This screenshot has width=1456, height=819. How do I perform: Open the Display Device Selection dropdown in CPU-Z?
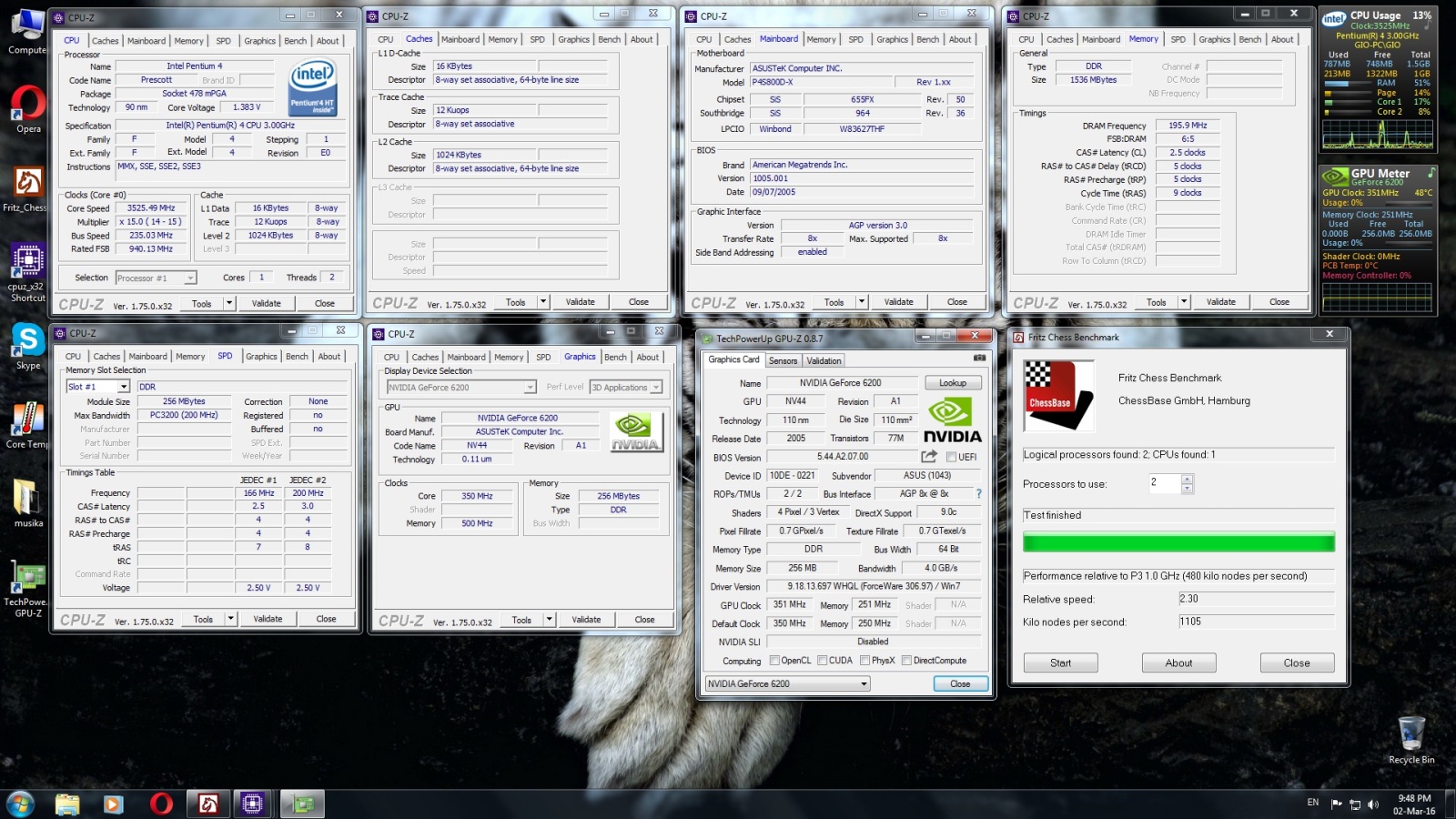pos(462,388)
